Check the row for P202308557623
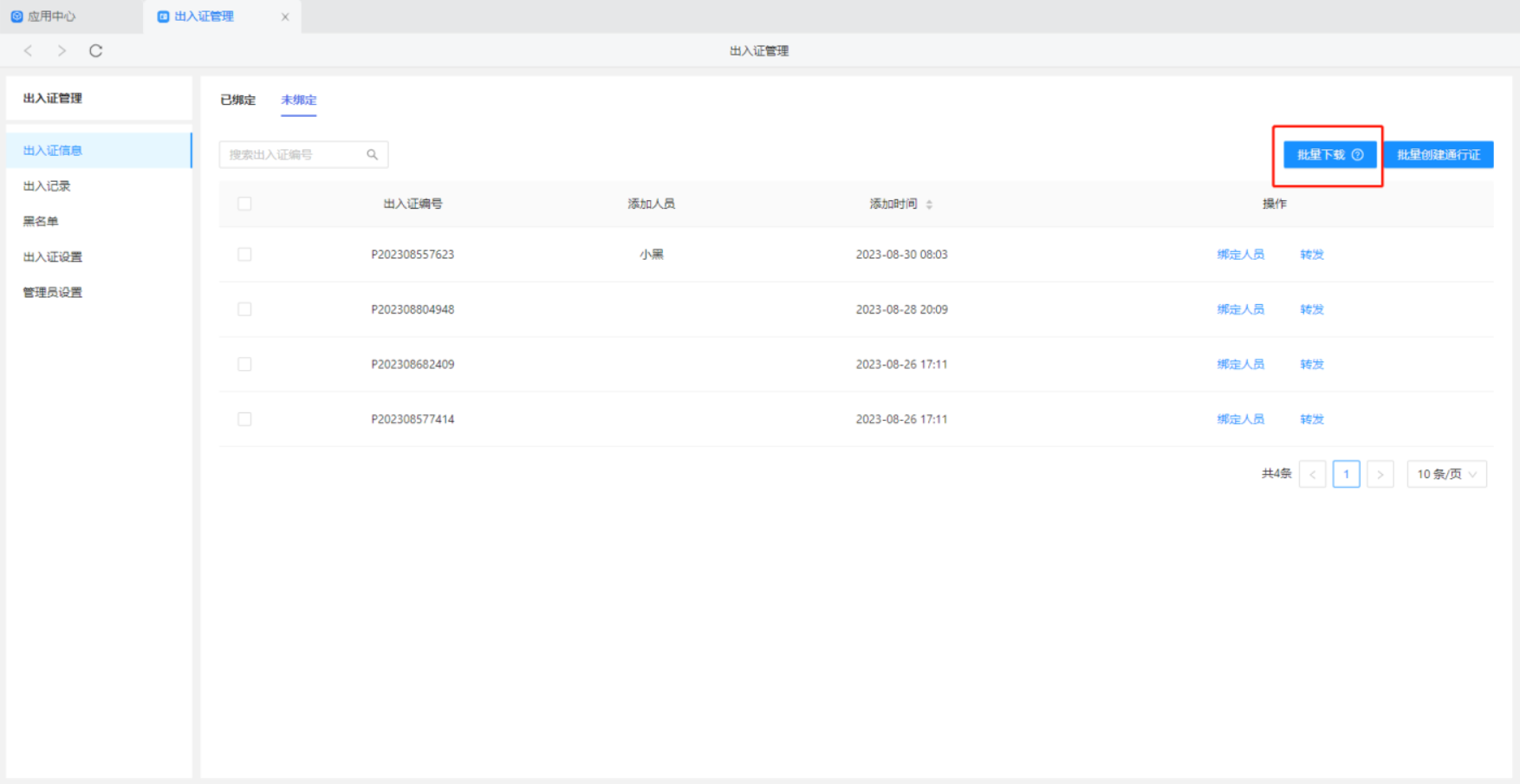This screenshot has height=784, width=1520. (x=244, y=255)
